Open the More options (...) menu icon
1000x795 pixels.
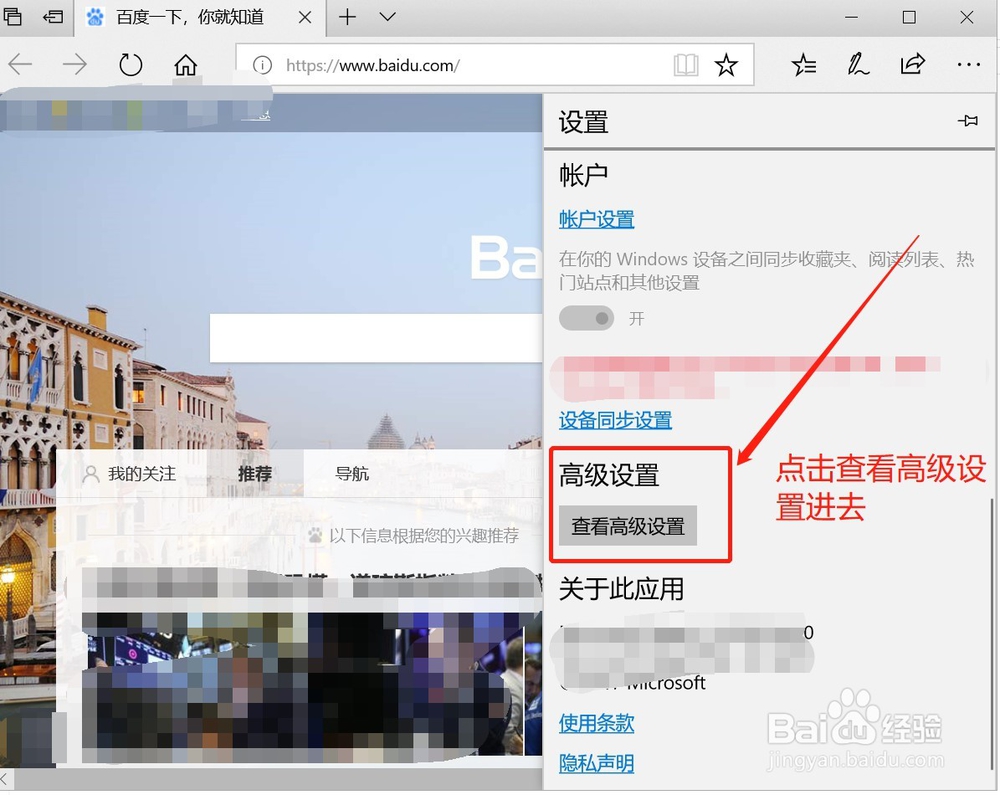click(968, 64)
